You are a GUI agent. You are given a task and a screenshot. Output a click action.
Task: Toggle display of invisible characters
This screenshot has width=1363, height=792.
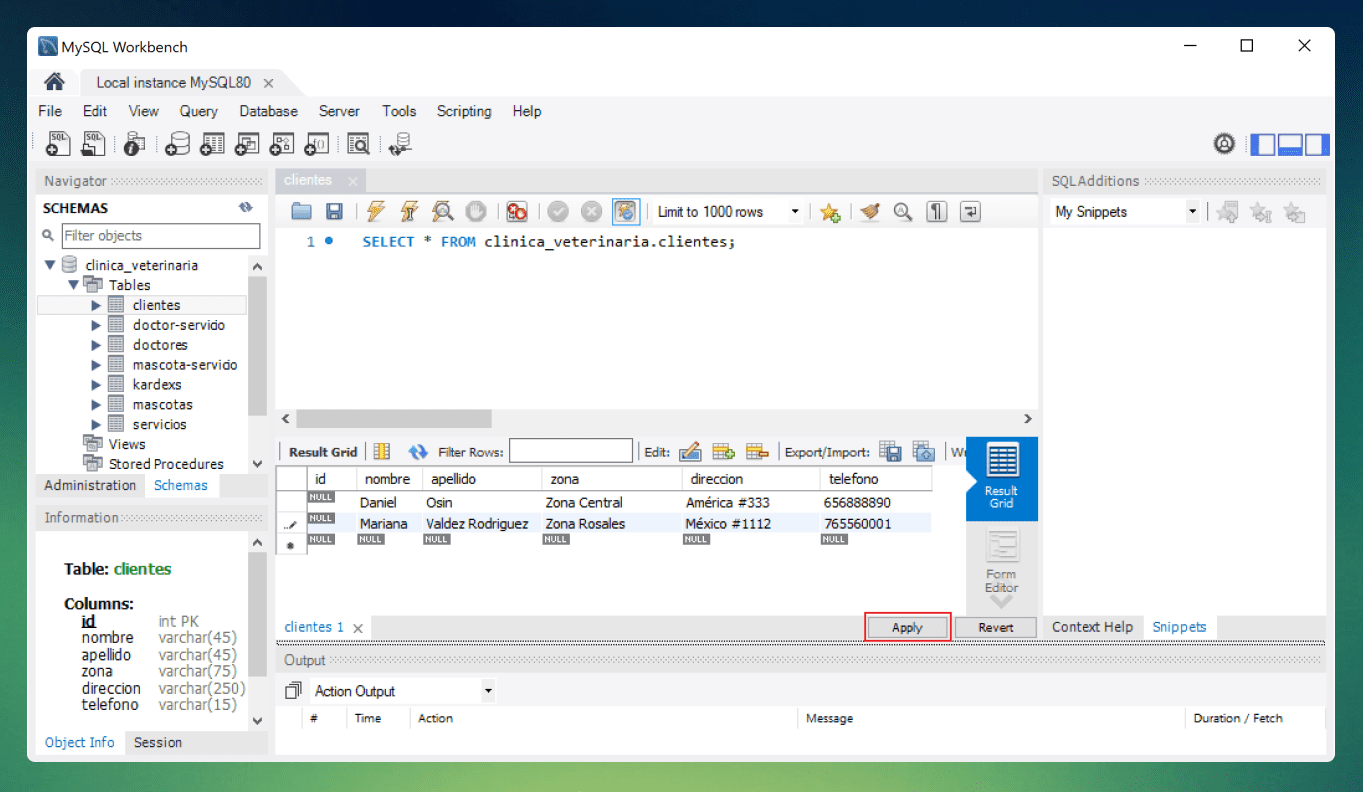[x=937, y=211]
